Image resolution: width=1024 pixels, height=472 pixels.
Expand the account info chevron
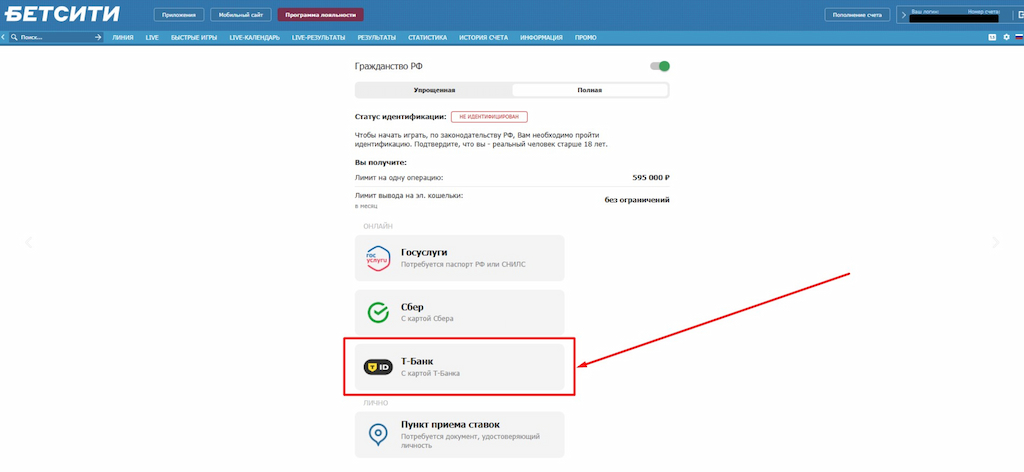pos(904,14)
